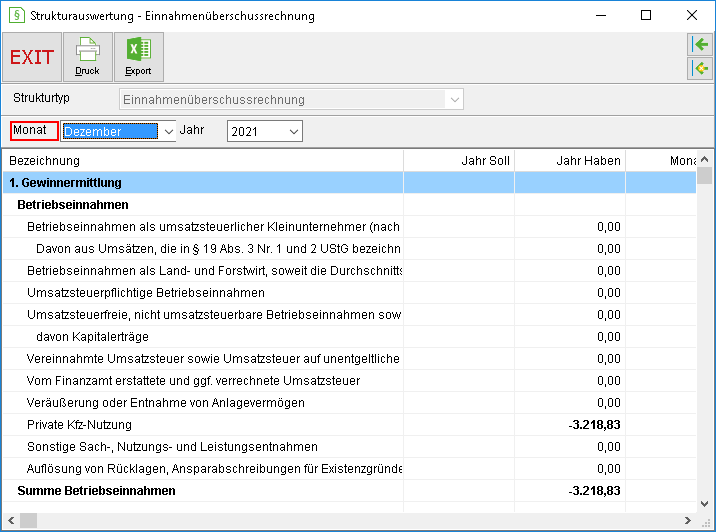The width and height of the screenshot is (716, 532).
Task: Select the '1. Gewinnermittlung' row
Action: [x=349, y=183]
